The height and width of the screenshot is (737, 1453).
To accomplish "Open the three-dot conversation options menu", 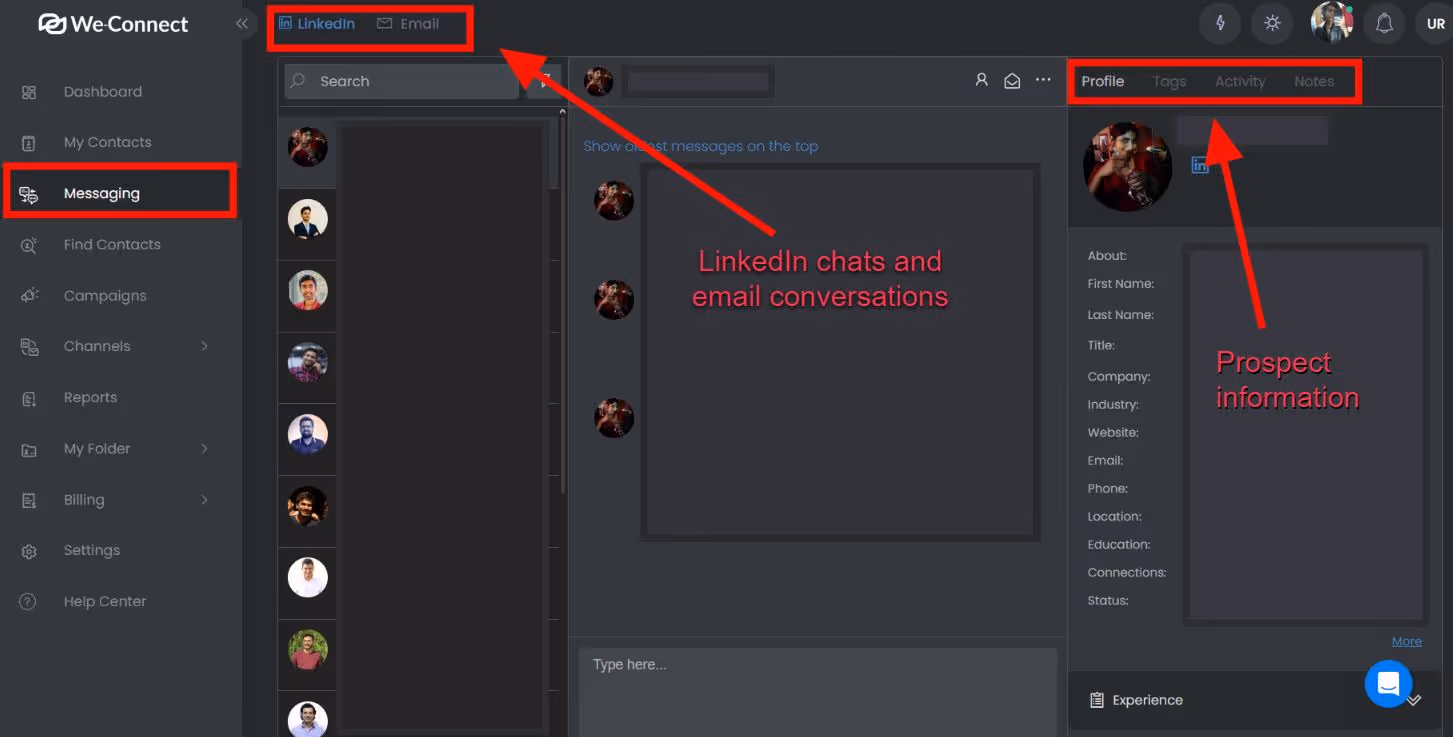I will [x=1043, y=80].
